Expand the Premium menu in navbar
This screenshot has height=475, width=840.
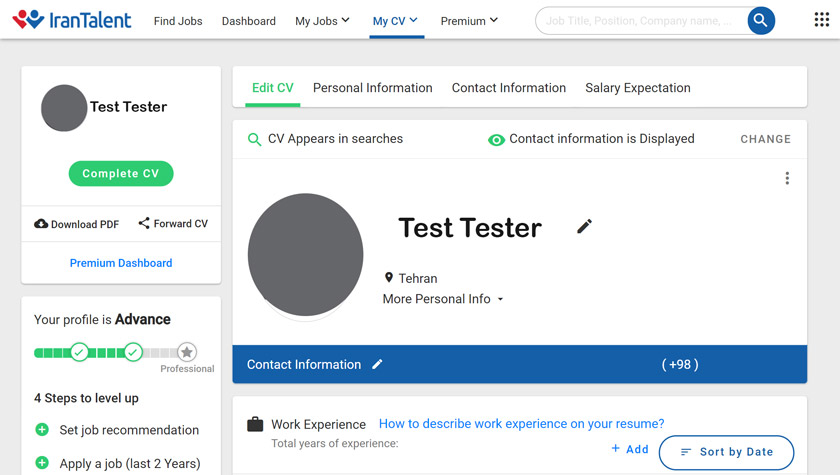coord(469,21)
